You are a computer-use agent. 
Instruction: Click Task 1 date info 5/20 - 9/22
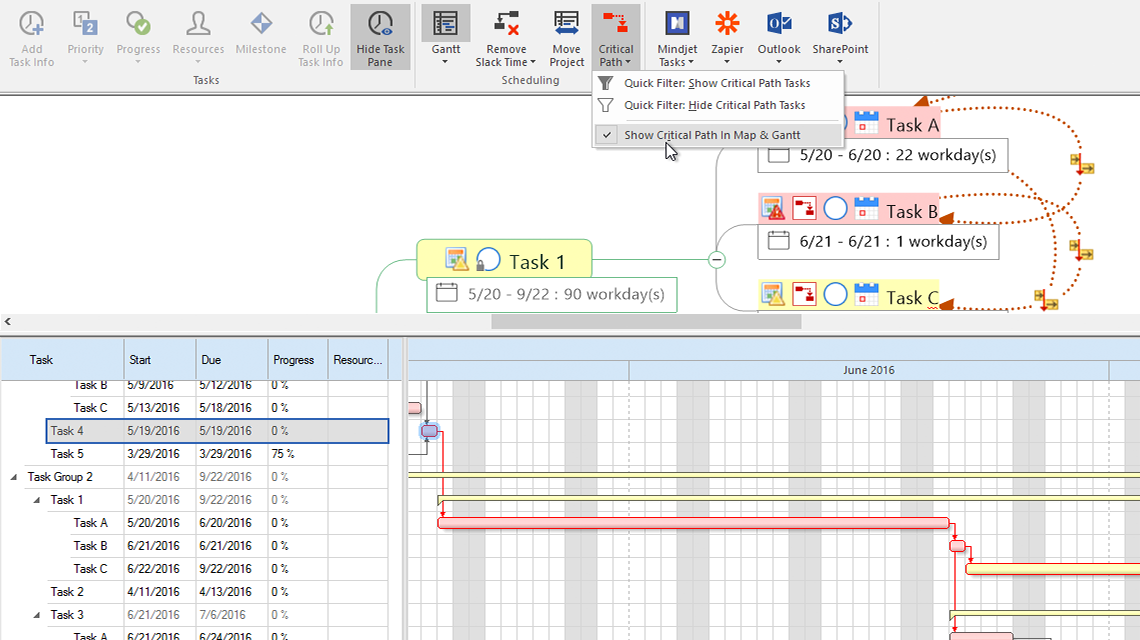coord(551,294)
